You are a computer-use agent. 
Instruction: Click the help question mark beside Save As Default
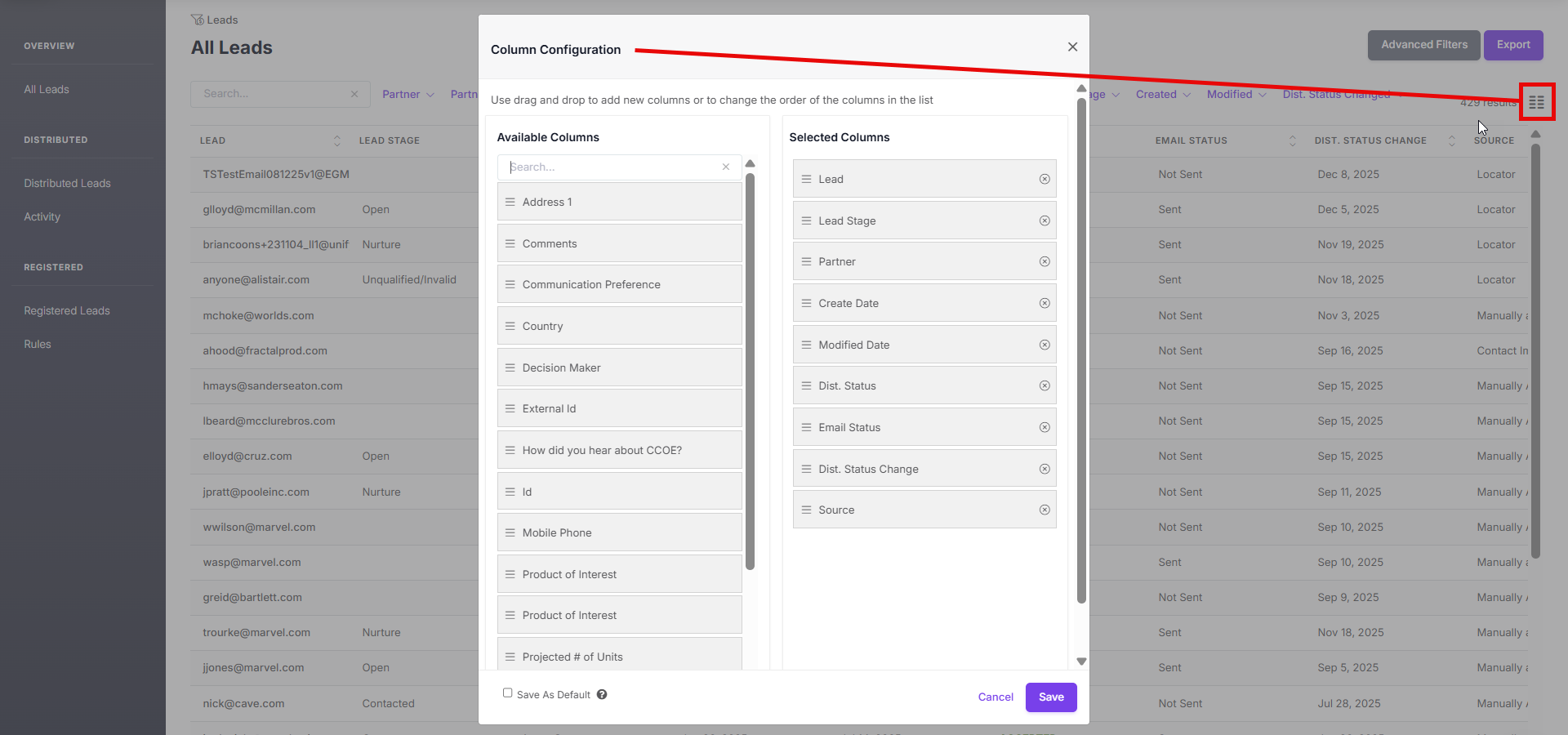[602, 694]
